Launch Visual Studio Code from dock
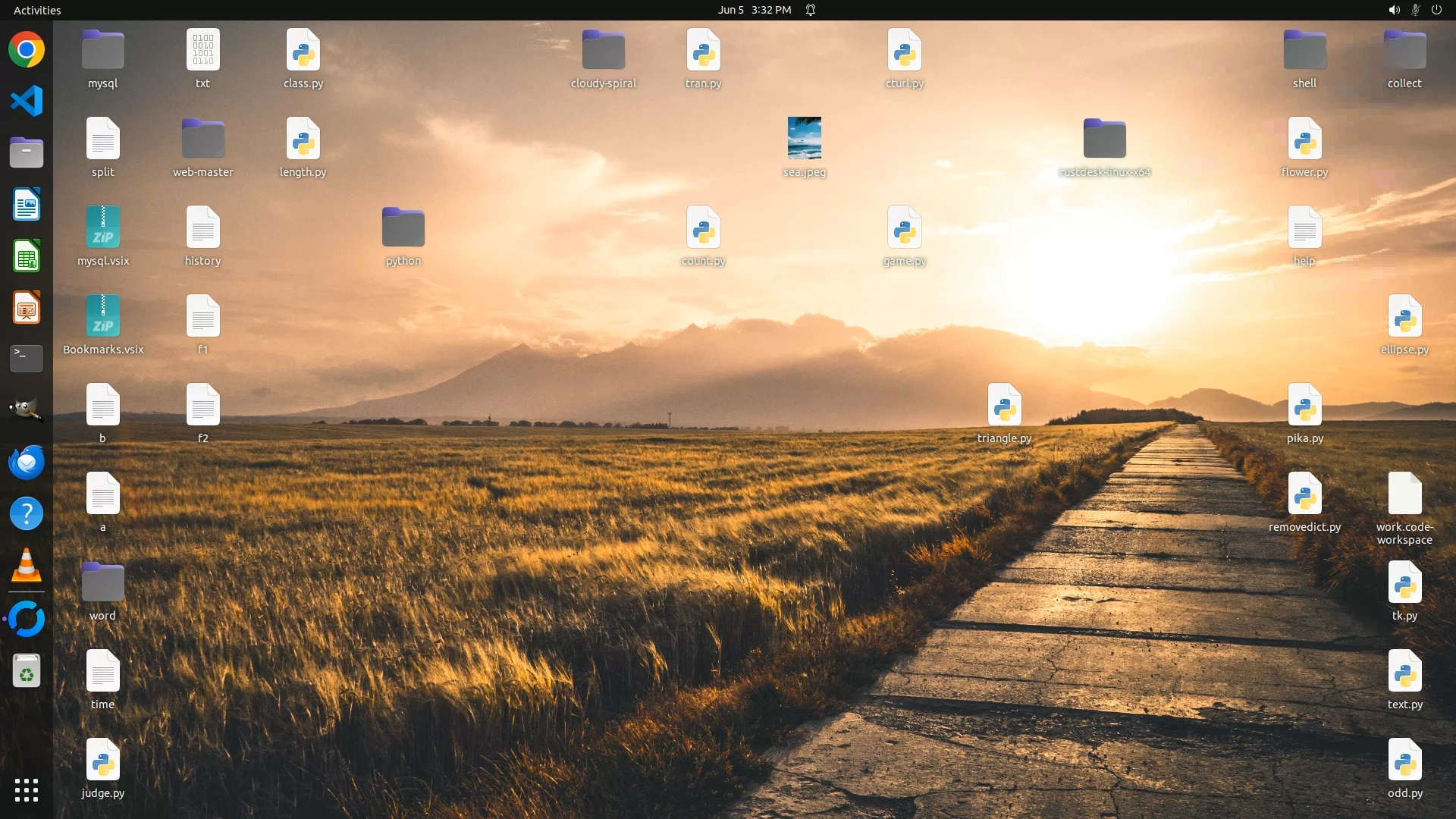This screenshot has height=819, width=1456. tap(27, 101)
